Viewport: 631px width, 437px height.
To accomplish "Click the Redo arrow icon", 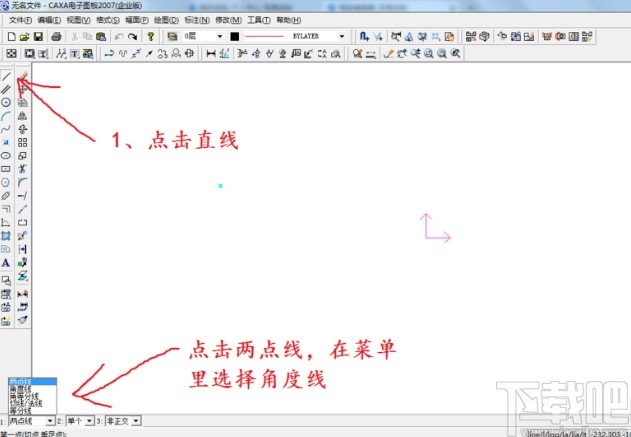I will [132, 37].
